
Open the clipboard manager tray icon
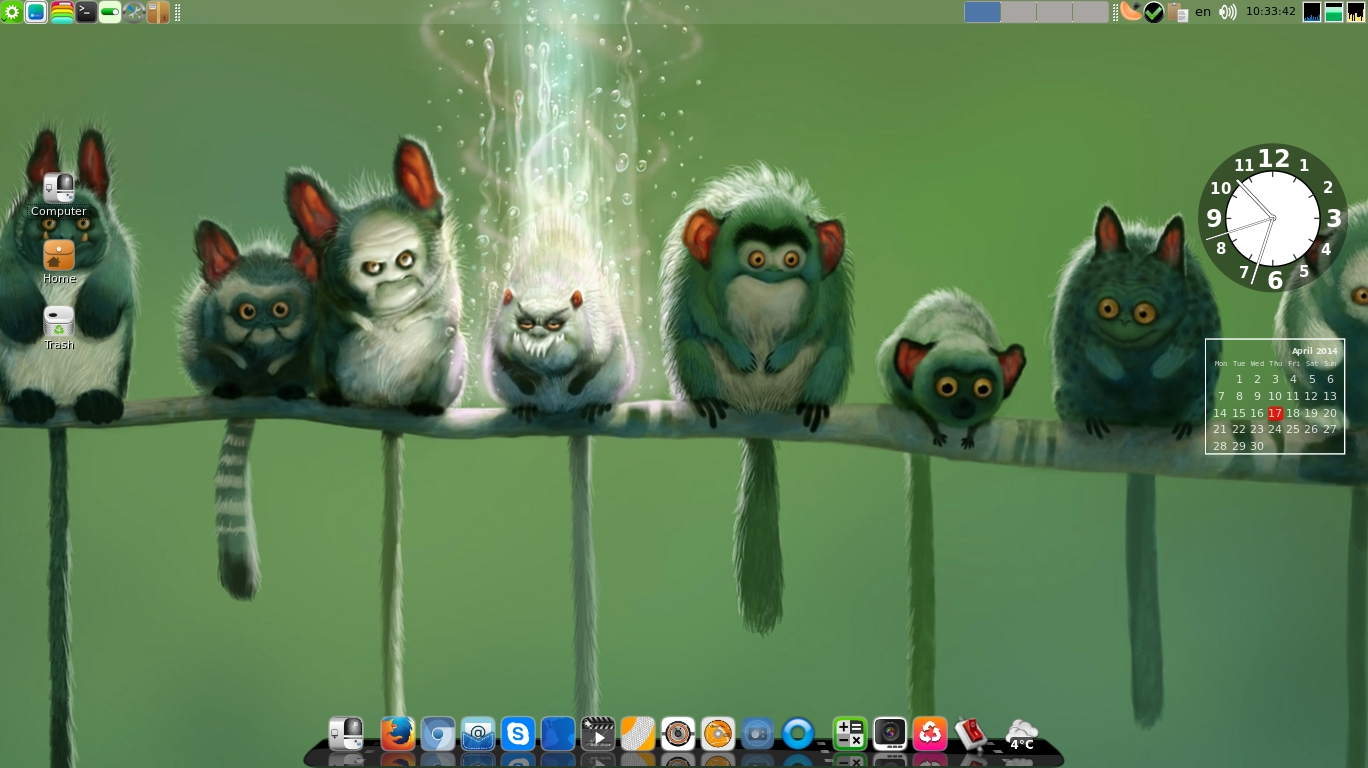coord(1178,12)
